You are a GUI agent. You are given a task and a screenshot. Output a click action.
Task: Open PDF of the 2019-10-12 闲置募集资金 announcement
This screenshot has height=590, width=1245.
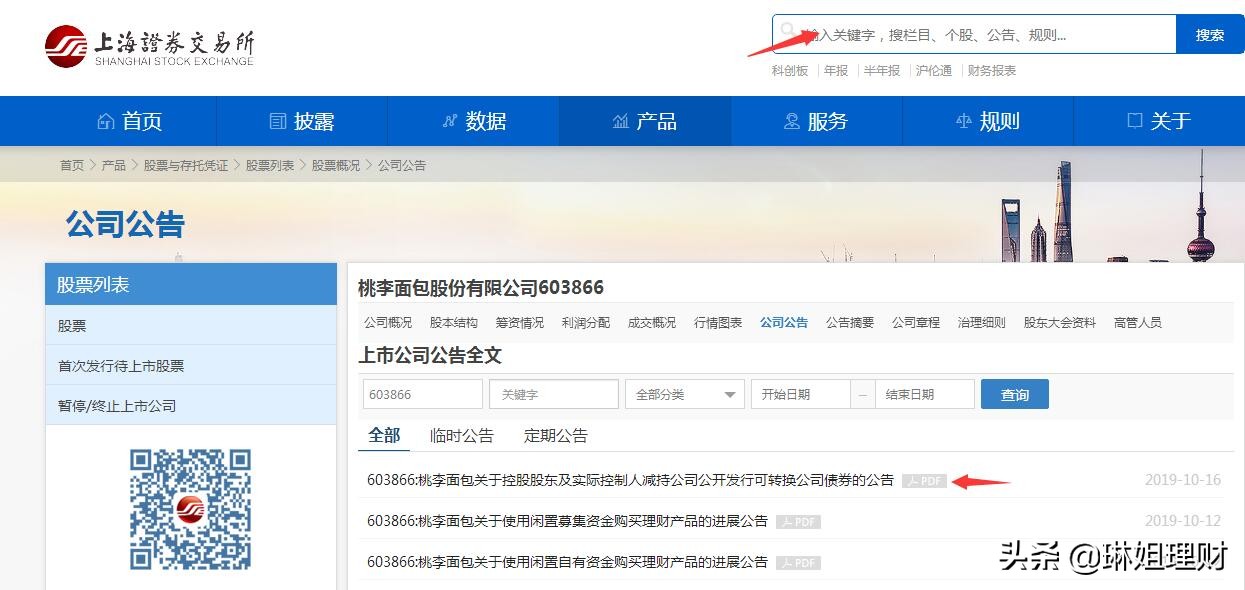[797, 521]
